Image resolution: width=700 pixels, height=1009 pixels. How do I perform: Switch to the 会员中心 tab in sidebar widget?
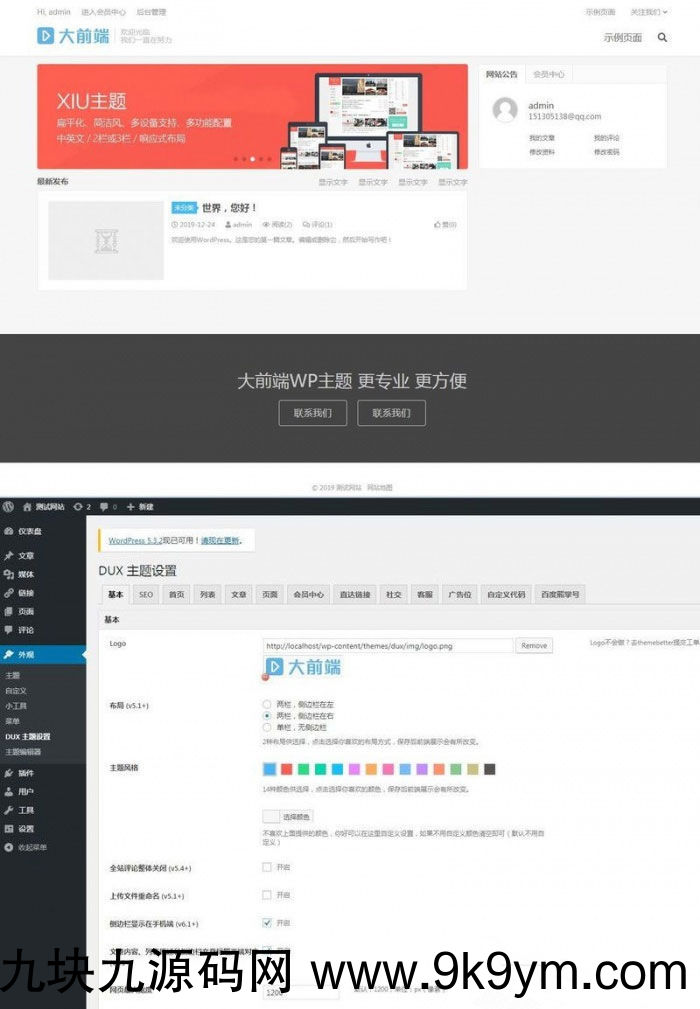tap(548, 74)
